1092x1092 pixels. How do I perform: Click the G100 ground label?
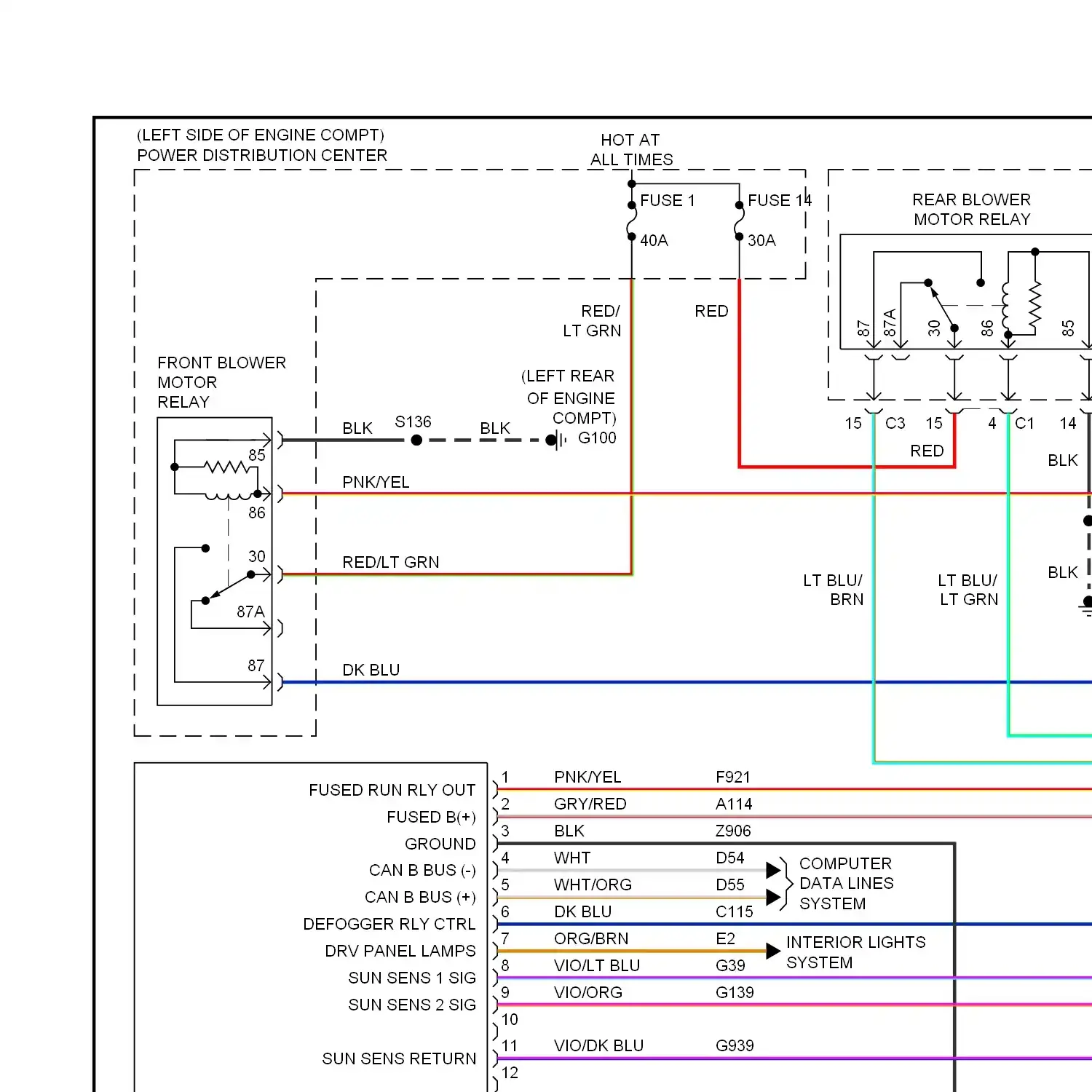(597, 438)
